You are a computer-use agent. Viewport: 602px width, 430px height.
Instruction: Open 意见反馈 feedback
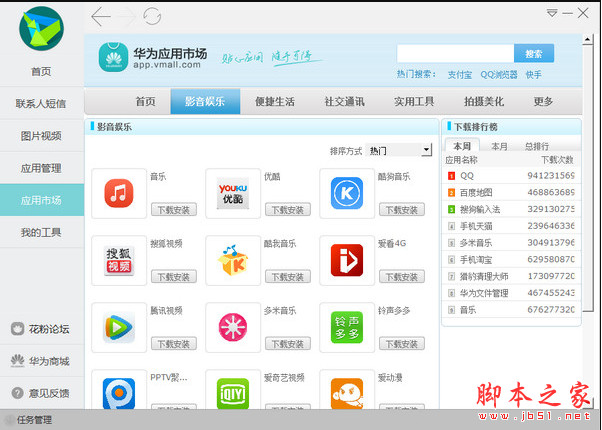[41, 393]
